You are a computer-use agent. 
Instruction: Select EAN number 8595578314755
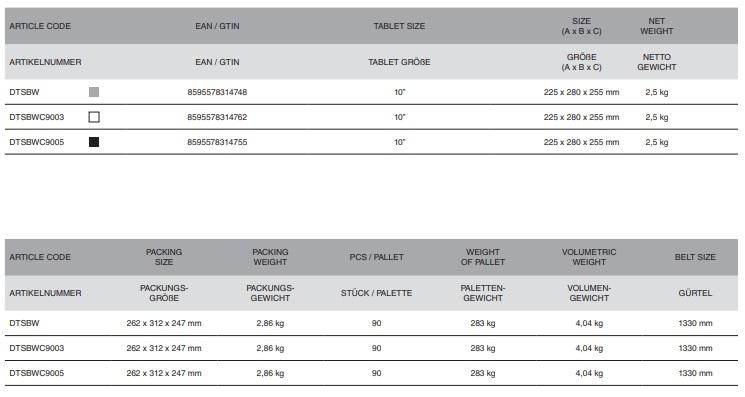[x=217, y=142]
